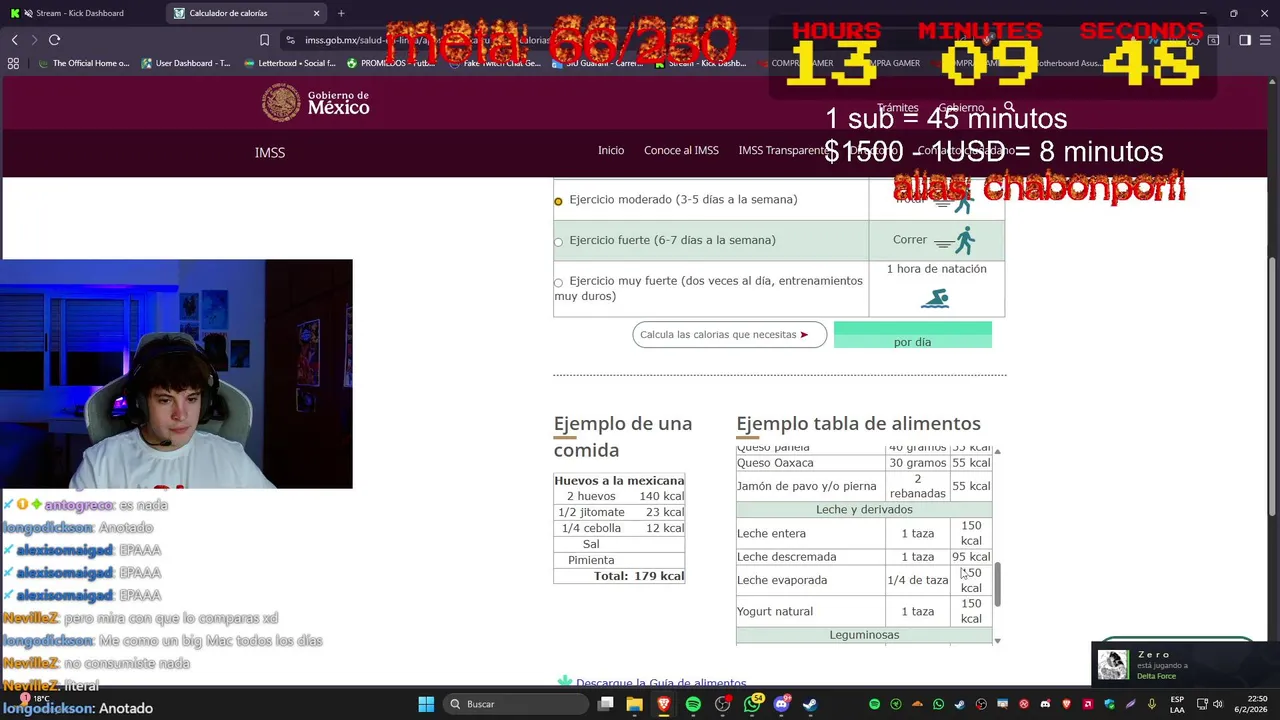Open PROMIEDOS bookmark
1280x720 pixels.
point(389,63)
